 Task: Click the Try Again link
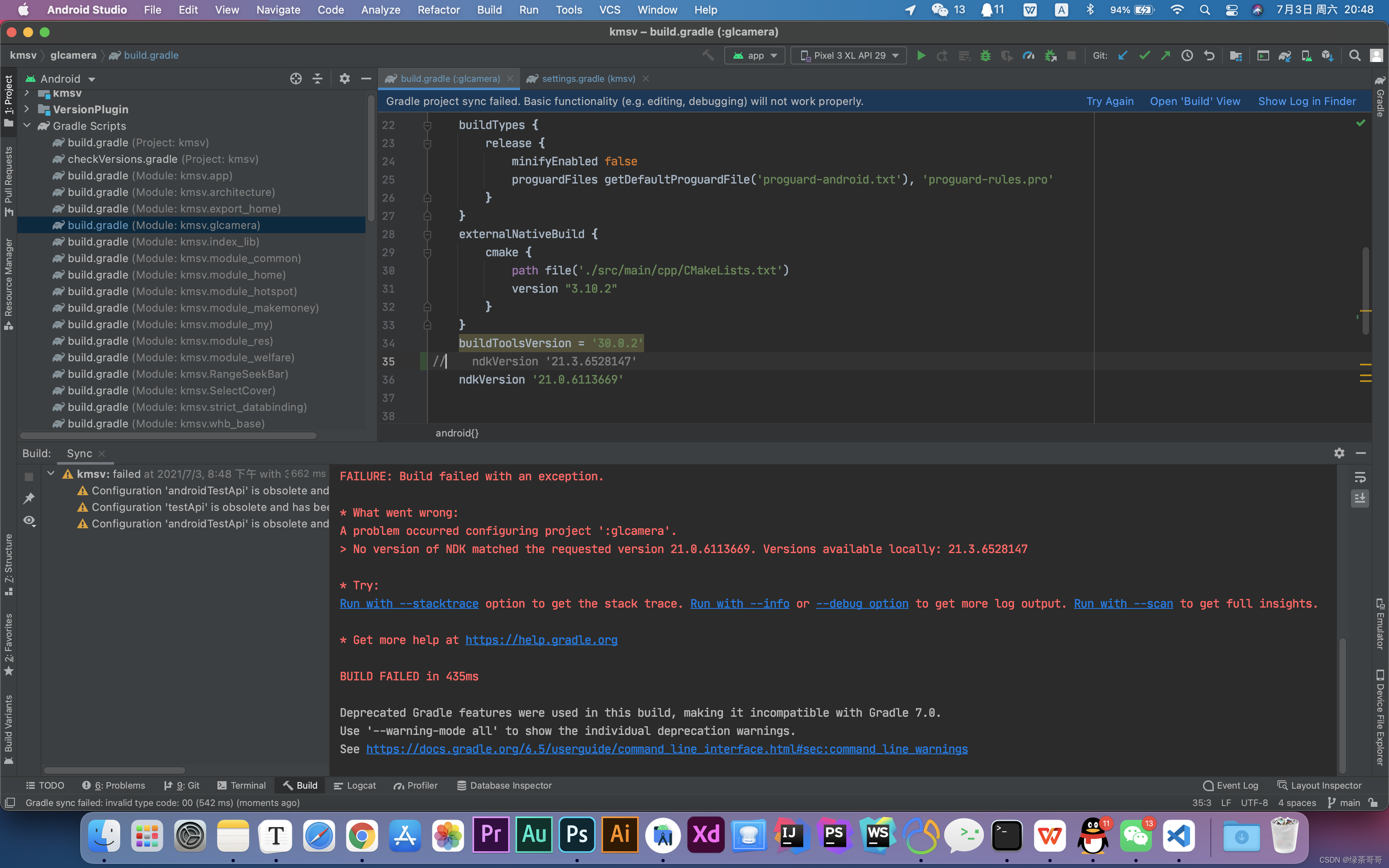tap(1110, 101)
